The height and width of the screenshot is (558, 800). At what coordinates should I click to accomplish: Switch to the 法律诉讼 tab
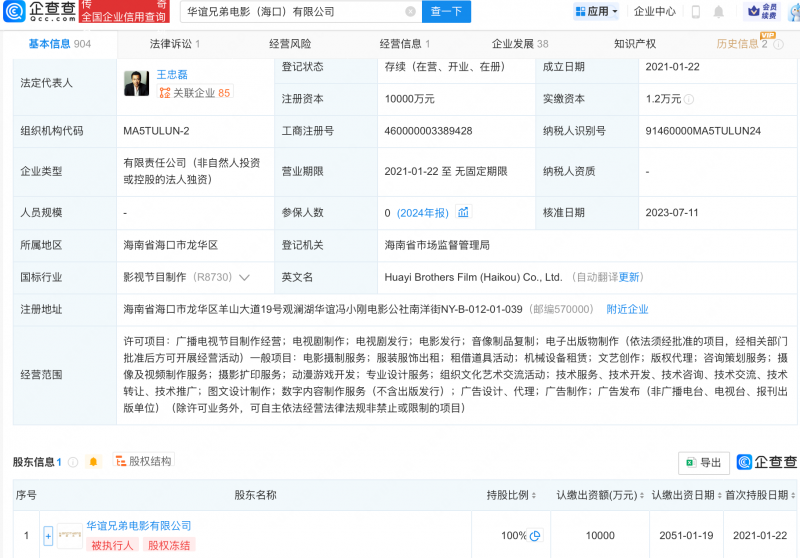coord(175,44)
